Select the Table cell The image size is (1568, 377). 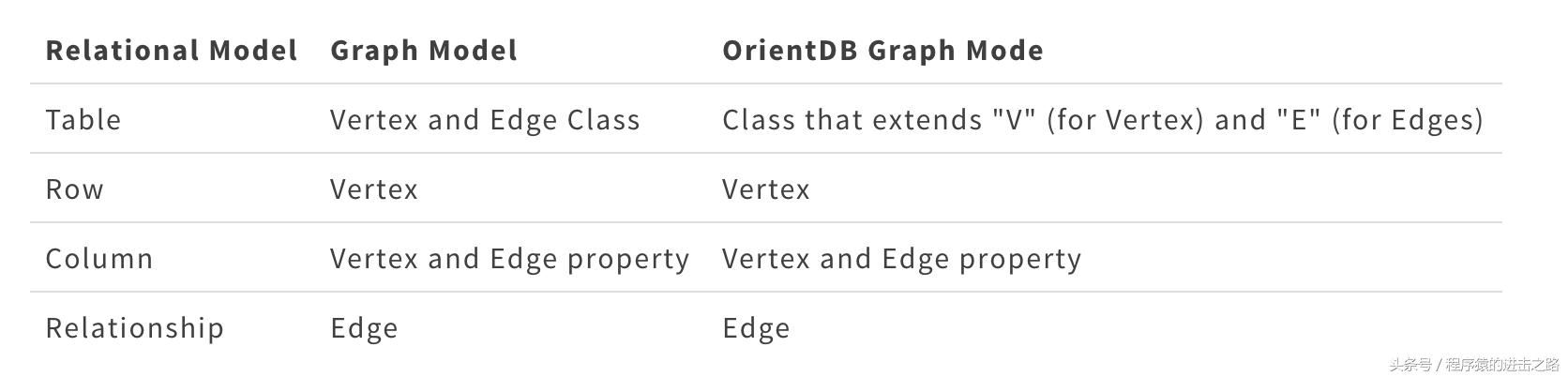click(83, 120)
